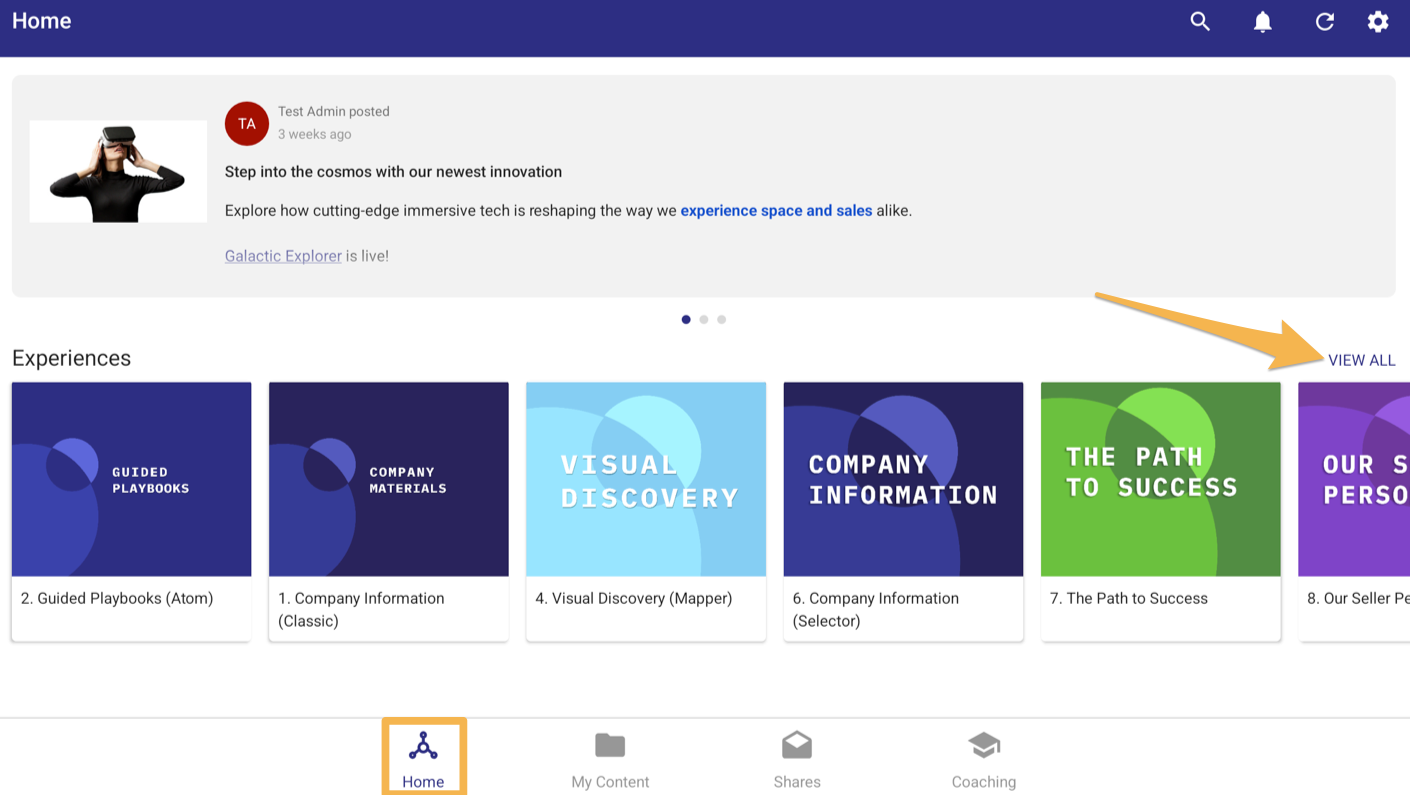Open the search magnifier icon
The width and height of the screenshot is (1410, 795).
(1200, 22)
